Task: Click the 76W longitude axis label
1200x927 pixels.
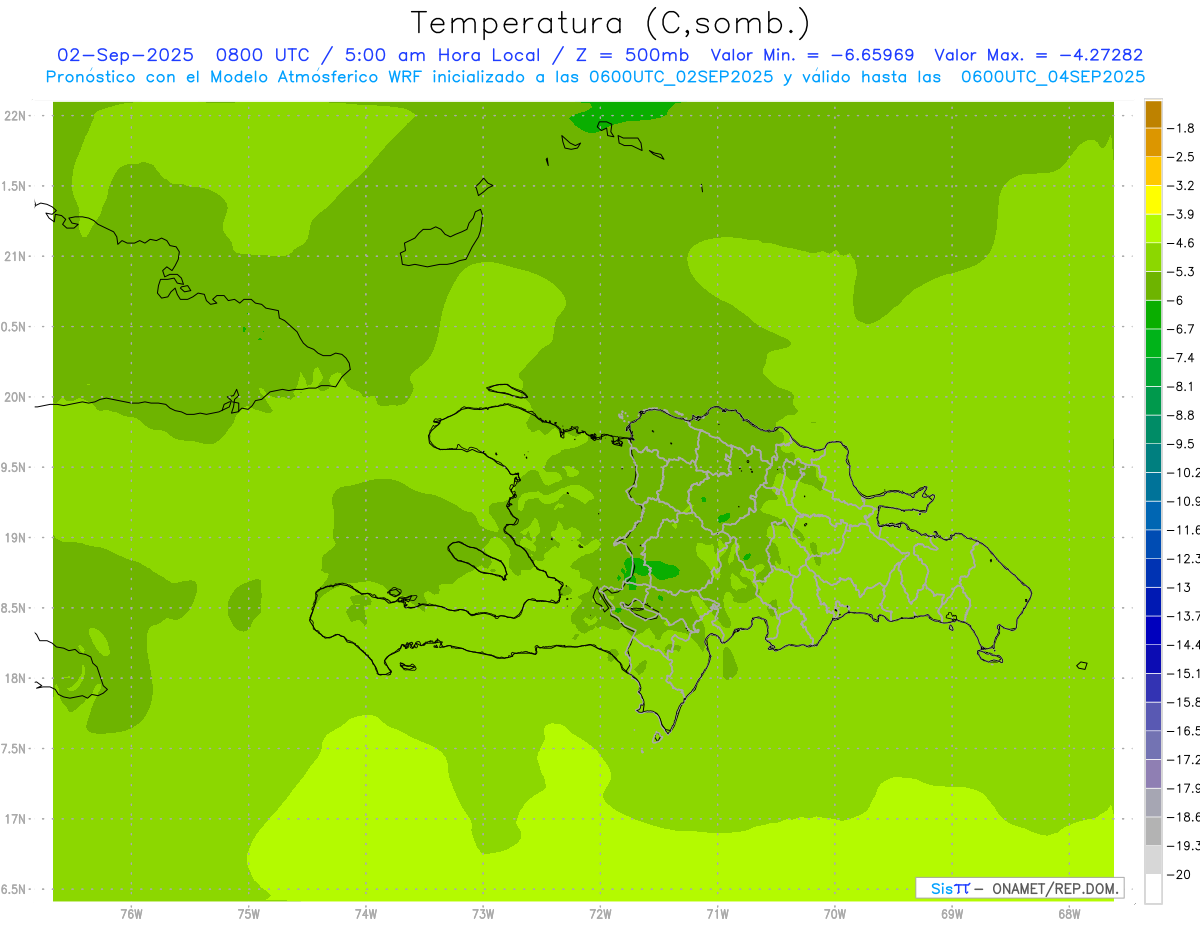Action: [131, 913]
